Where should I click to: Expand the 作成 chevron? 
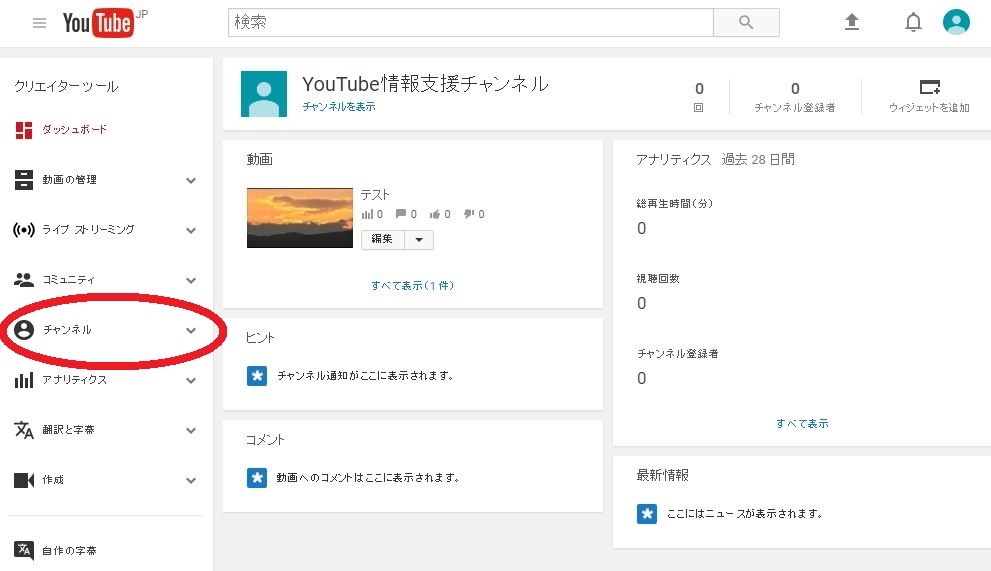click(x=191, y=480)
